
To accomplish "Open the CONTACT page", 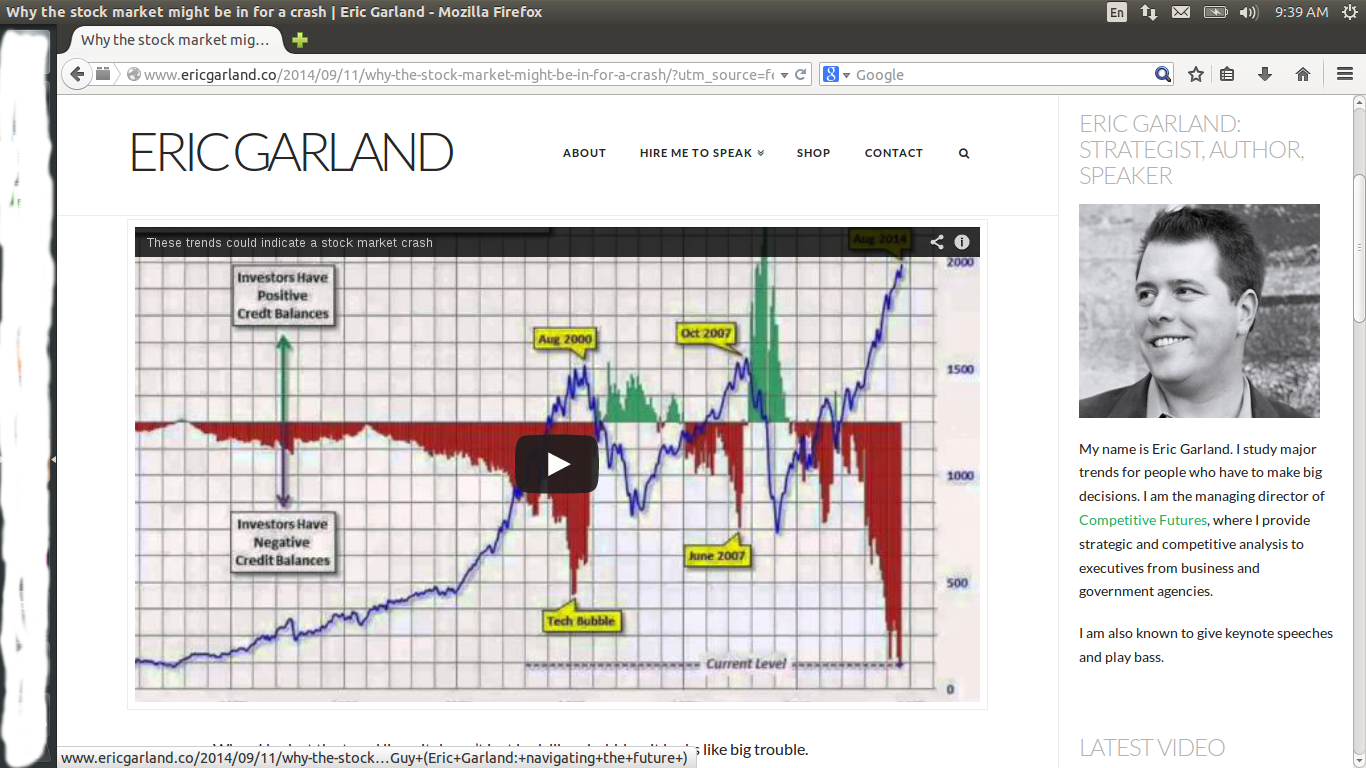I will click(894, 153).
